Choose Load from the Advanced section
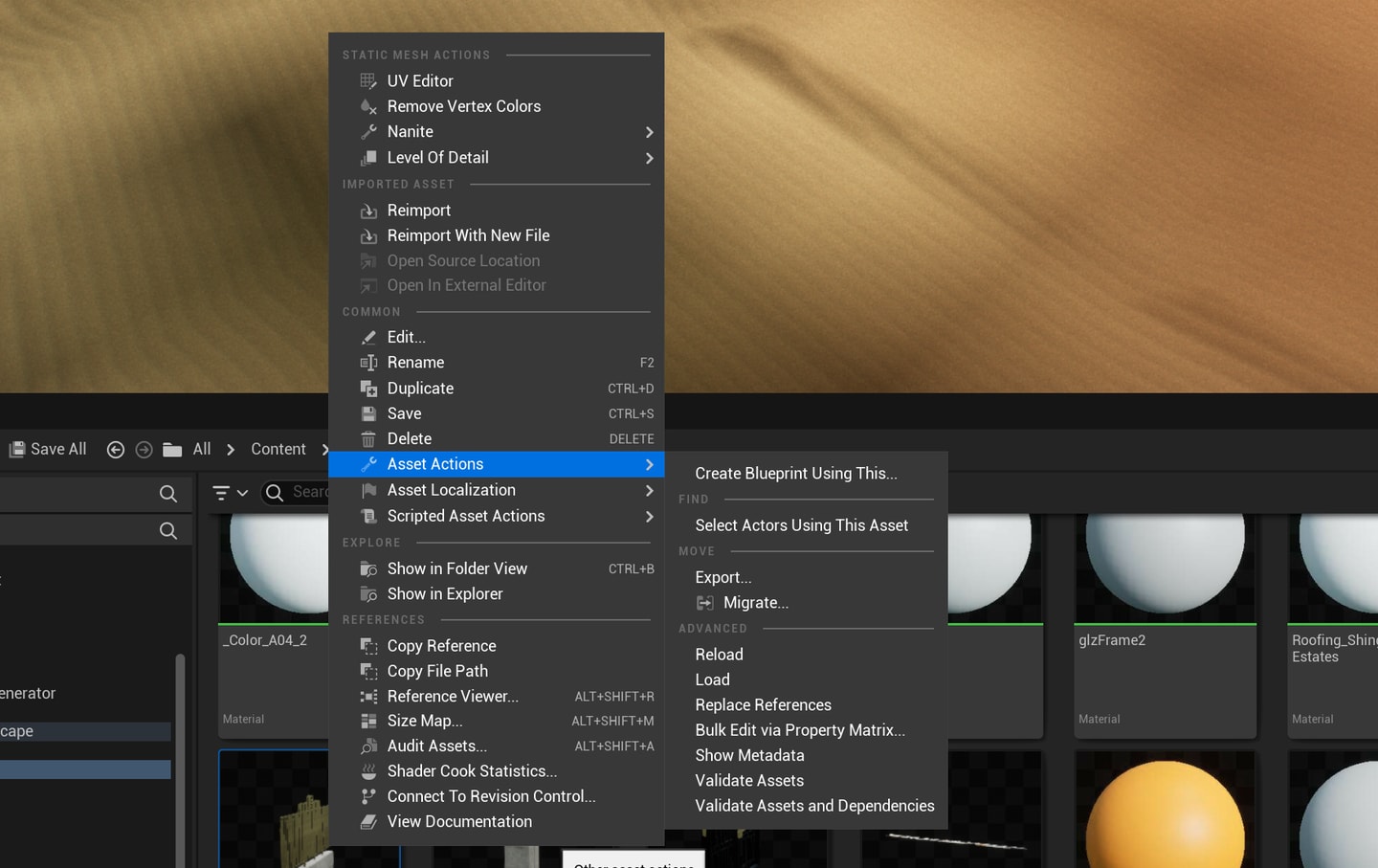This screenshot has width=1378, height=868. pyautogui.click(x=712, y=679)
